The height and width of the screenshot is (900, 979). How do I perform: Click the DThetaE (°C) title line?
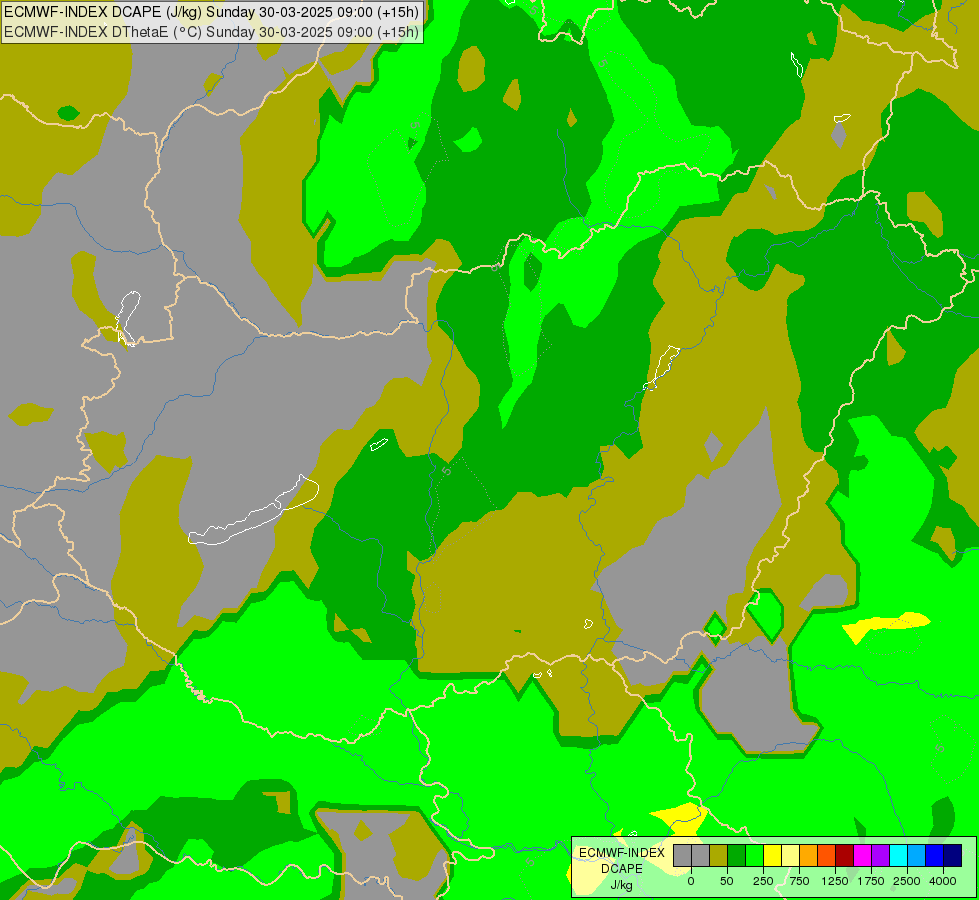pos(211,32)
